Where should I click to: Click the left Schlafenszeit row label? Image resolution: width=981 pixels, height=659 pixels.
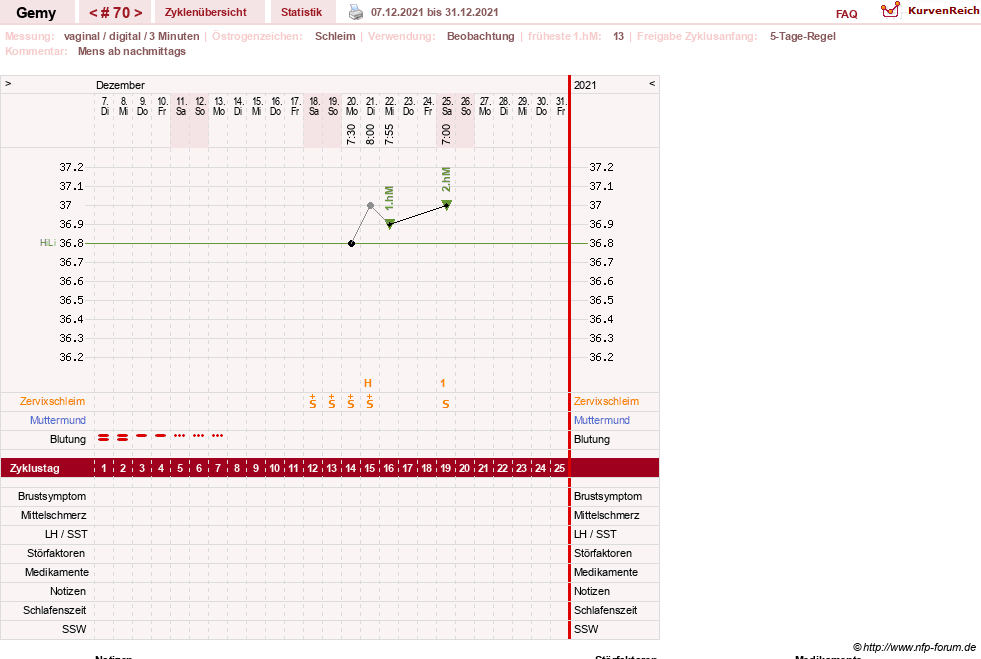55,610
